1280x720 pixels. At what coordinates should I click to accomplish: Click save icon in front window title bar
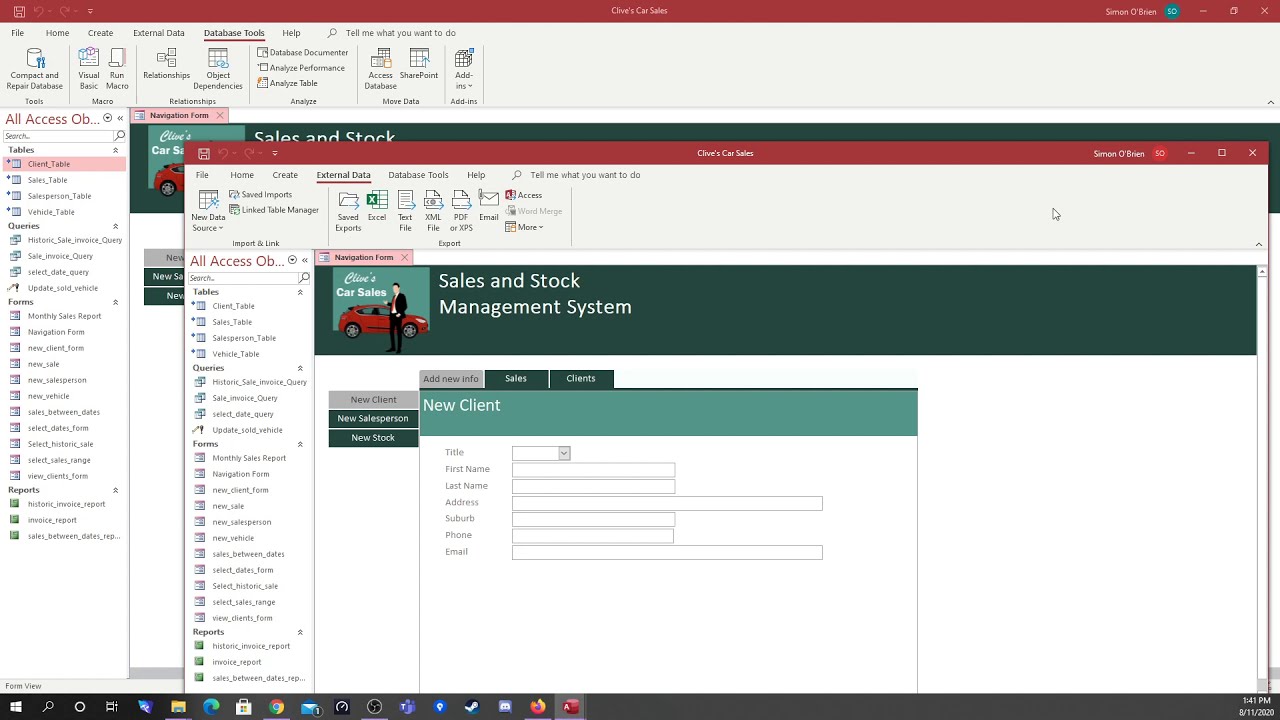(203, 153)
